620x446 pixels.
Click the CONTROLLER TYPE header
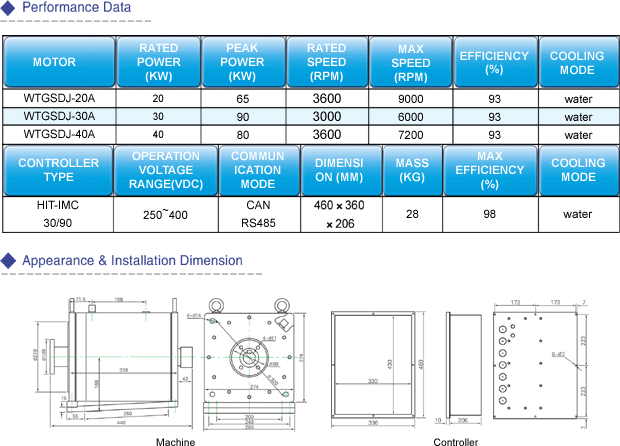(58, 170)
